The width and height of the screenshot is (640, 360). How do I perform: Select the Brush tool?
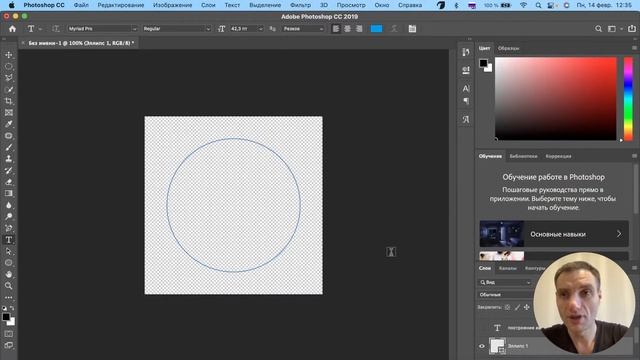click(9, 147)
